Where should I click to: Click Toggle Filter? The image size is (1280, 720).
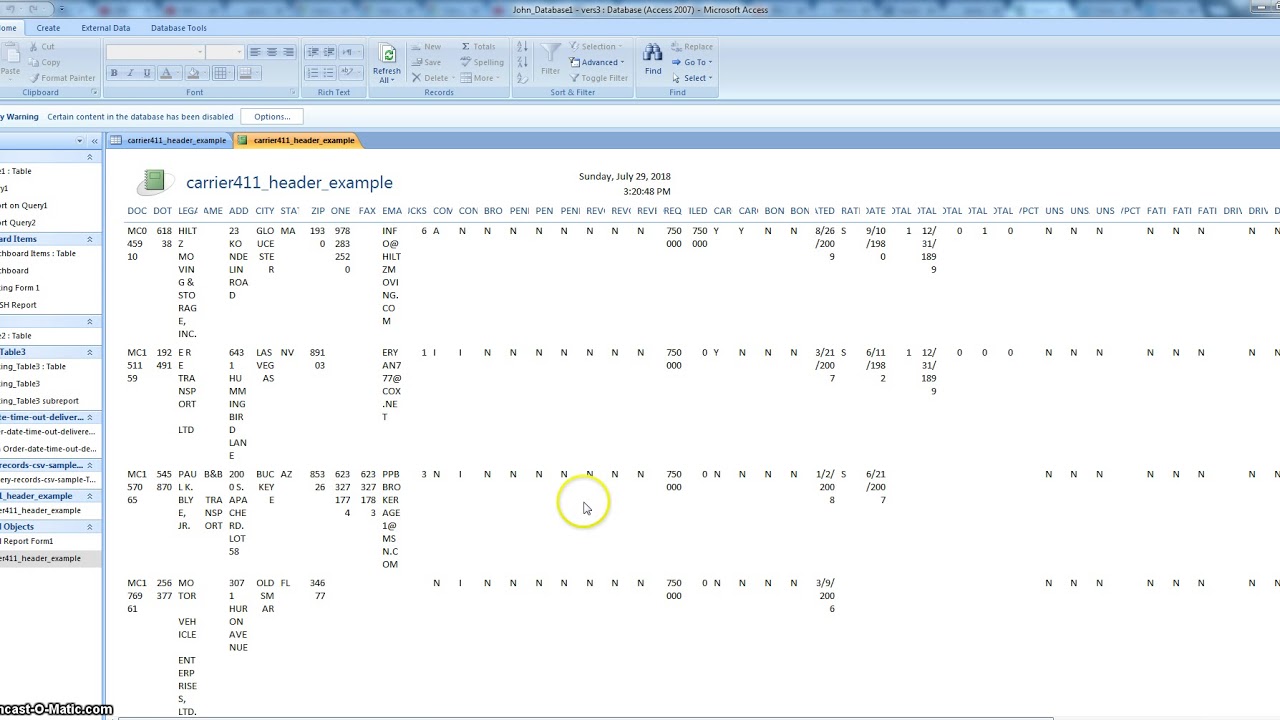point(598,78)
